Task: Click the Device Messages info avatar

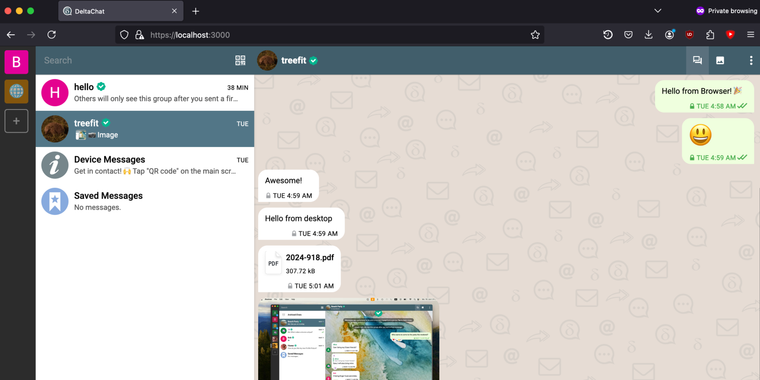Action: [x=55, y=165]
